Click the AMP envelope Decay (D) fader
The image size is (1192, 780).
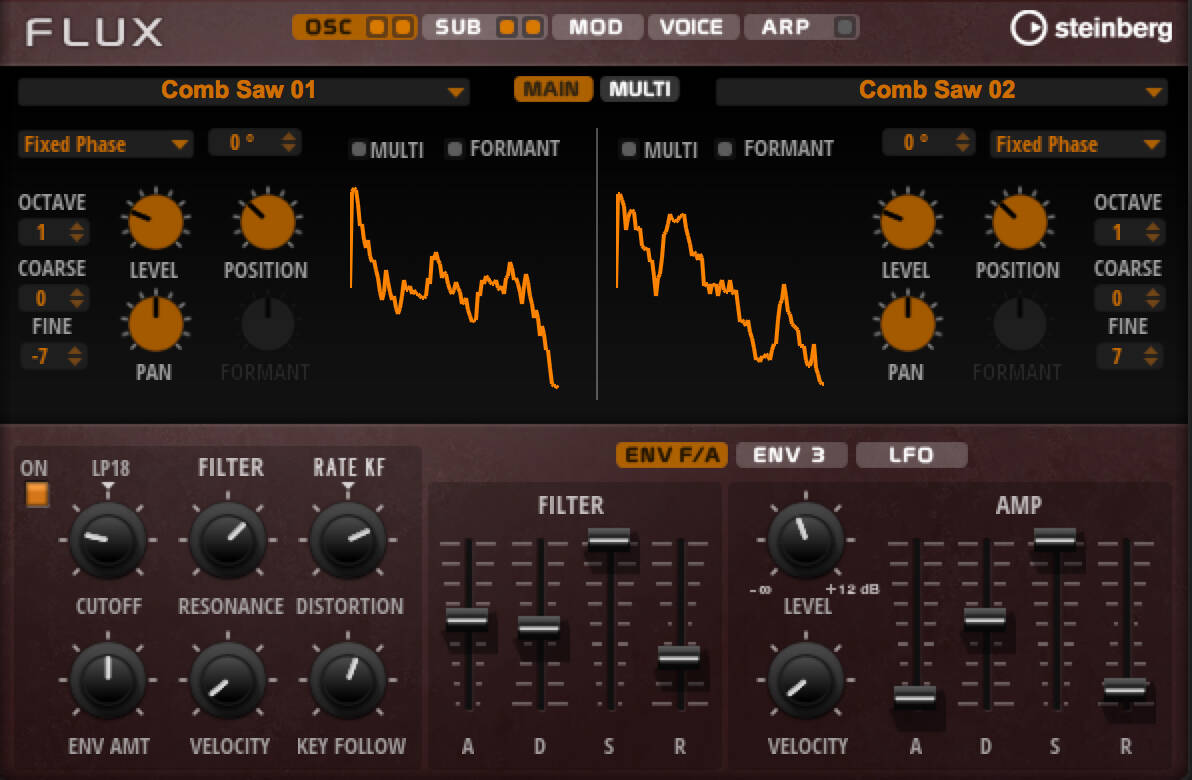(984, 619)
